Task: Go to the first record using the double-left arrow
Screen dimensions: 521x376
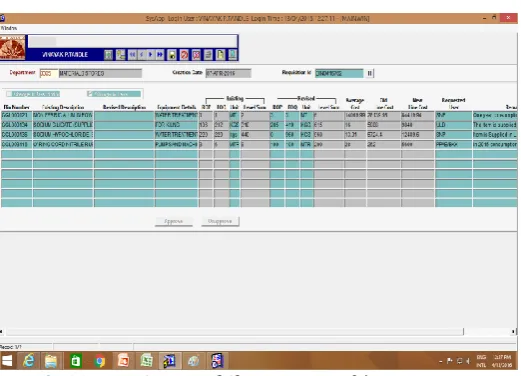Action: [132, 55]
